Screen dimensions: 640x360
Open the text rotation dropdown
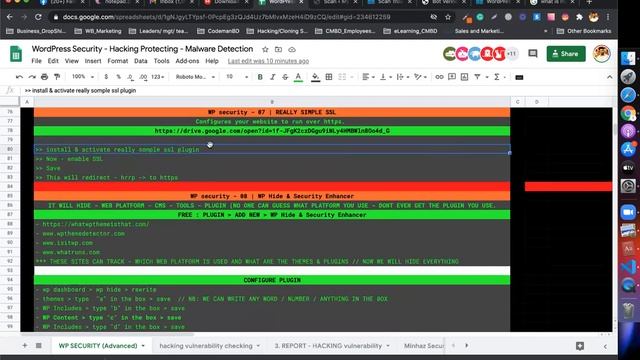tap(420, 77)
